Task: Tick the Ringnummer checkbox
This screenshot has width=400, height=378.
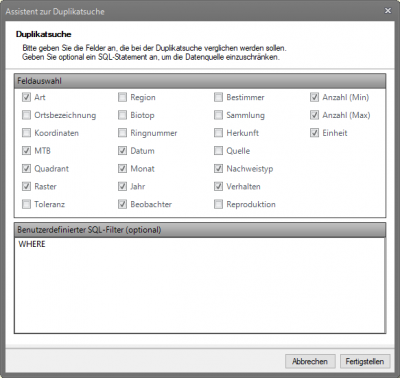Action: click(x=122, y=133)
